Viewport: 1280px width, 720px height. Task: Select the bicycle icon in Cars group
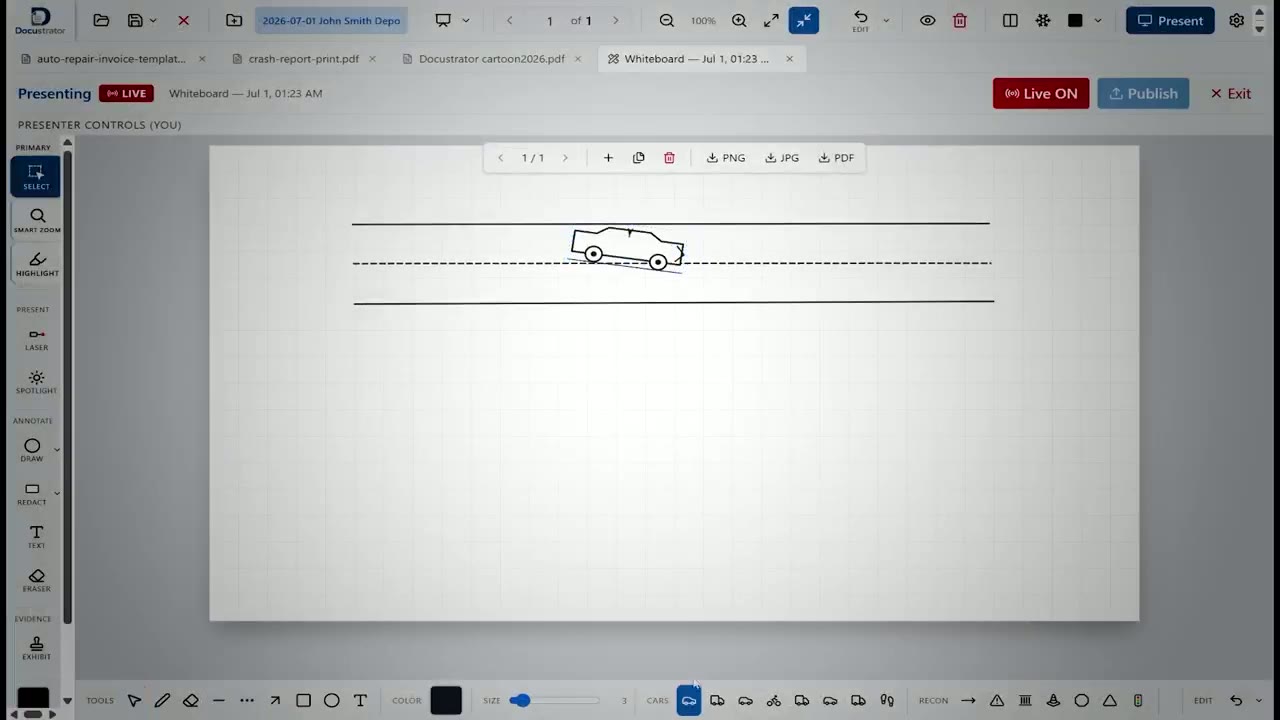point(773,701)
